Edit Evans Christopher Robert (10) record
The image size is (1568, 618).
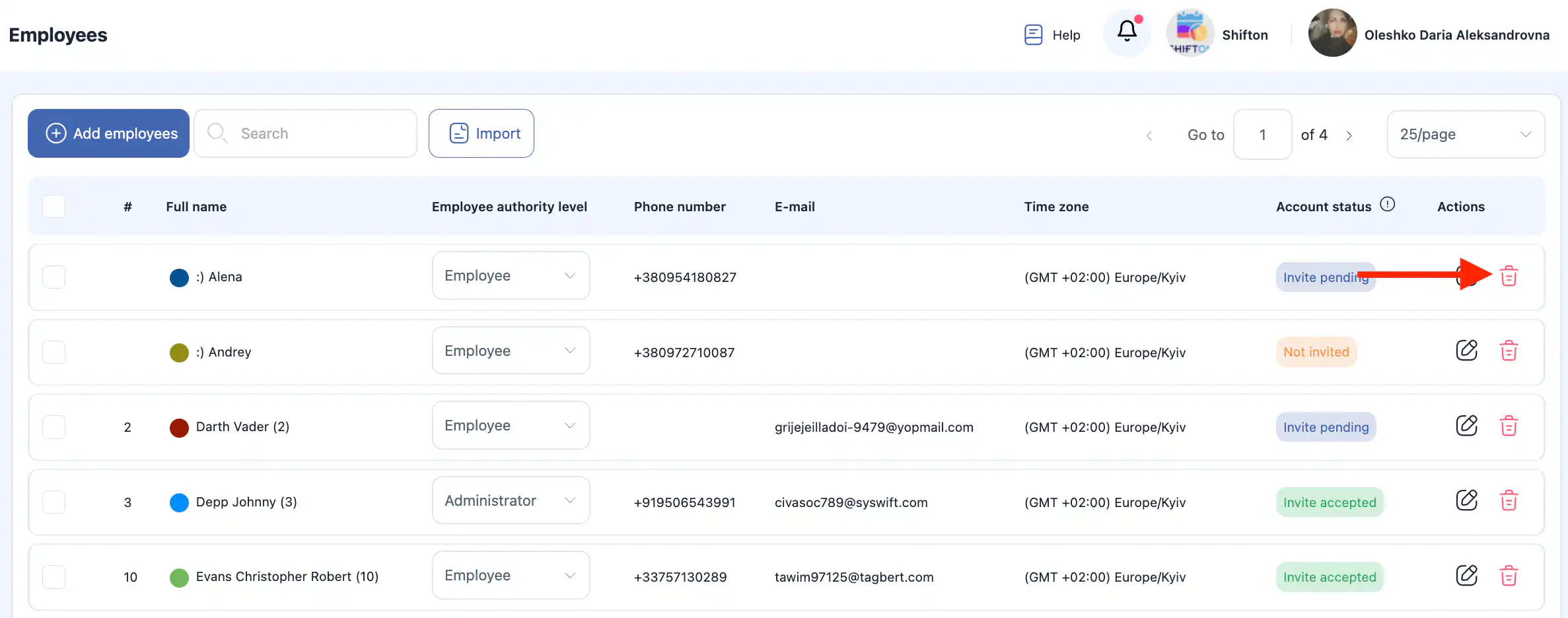coord(1466,576)
